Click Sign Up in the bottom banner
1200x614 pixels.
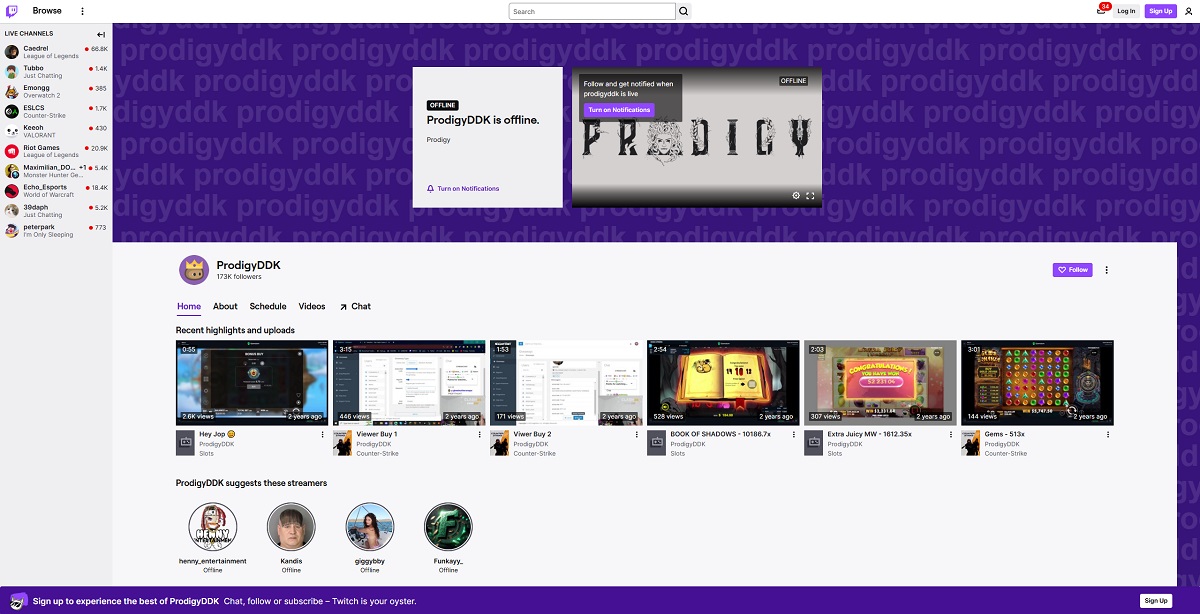point(1156,601)
